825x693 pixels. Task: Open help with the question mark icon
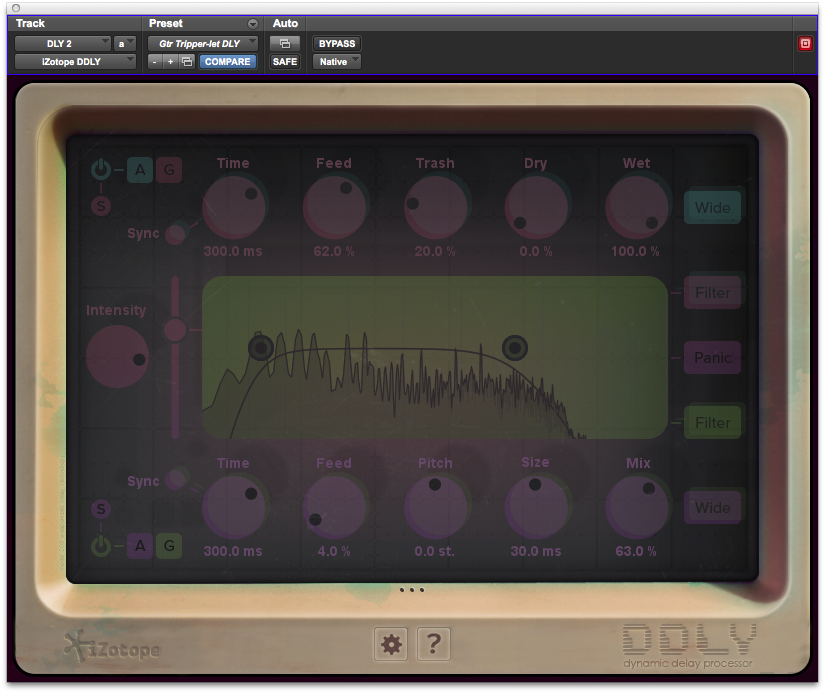point(434,644)
